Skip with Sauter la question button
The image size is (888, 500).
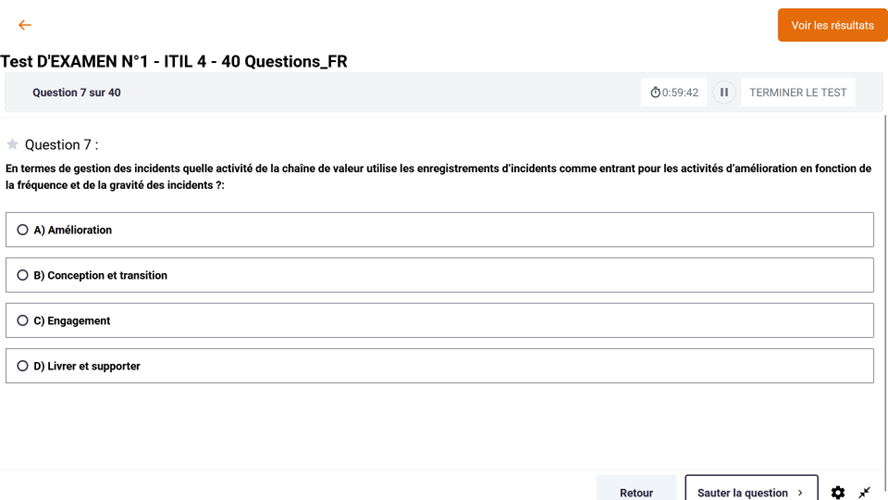click(x=751, y=490)
